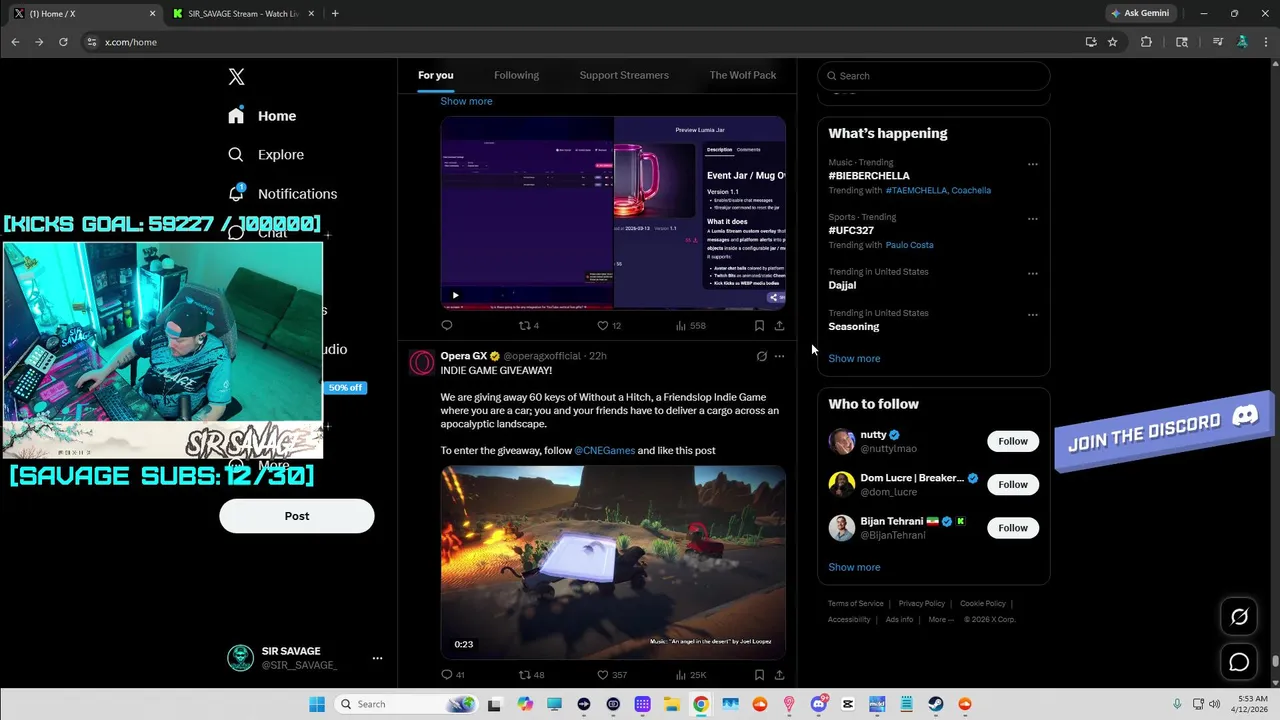Open the floating Grok button
1280x720 pixels.
click(x=1239, y=617)
